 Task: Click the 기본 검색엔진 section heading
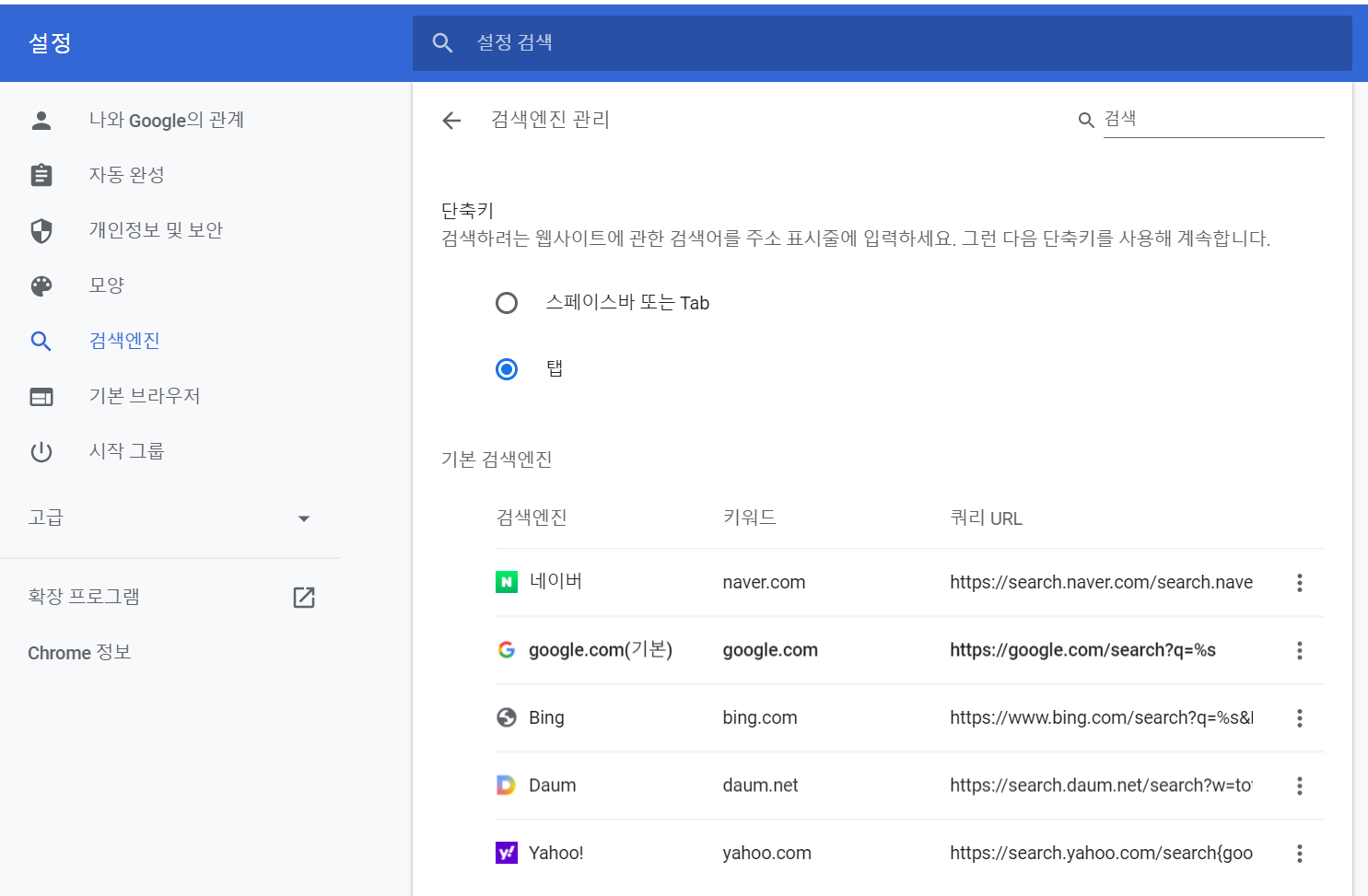(497, 459)
